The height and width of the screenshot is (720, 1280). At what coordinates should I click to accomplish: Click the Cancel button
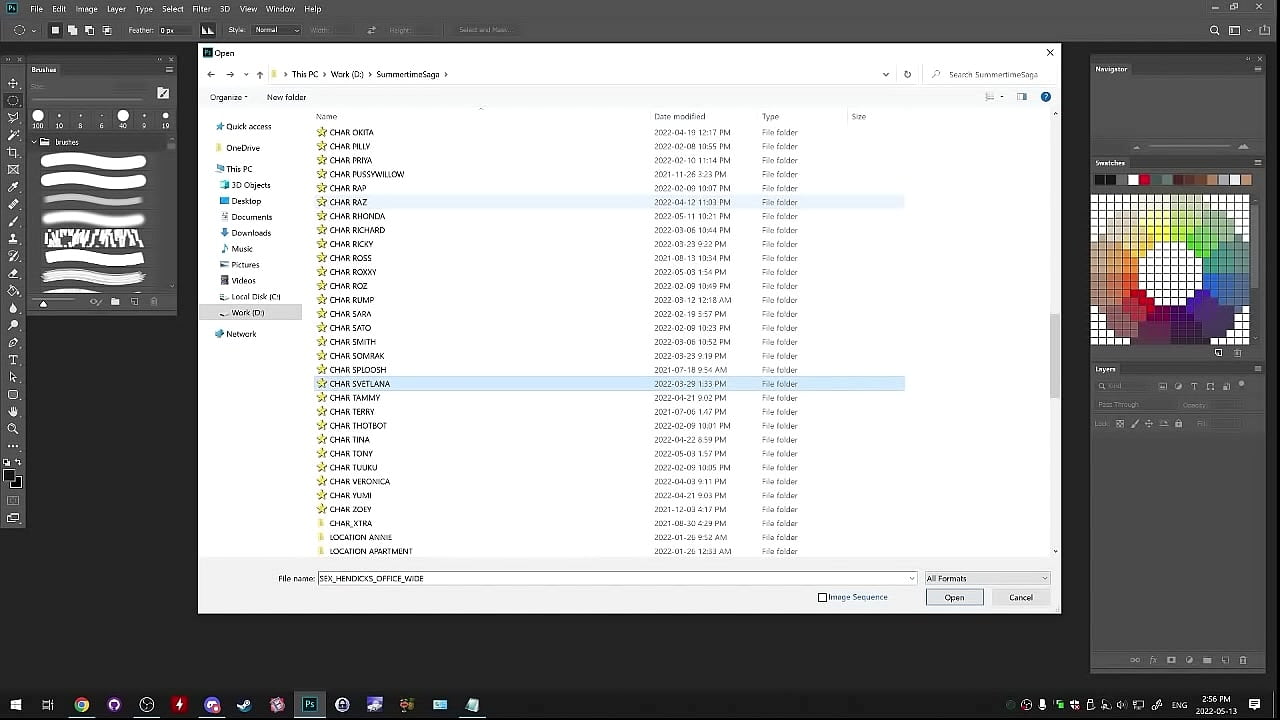(x=1020, y=597)
